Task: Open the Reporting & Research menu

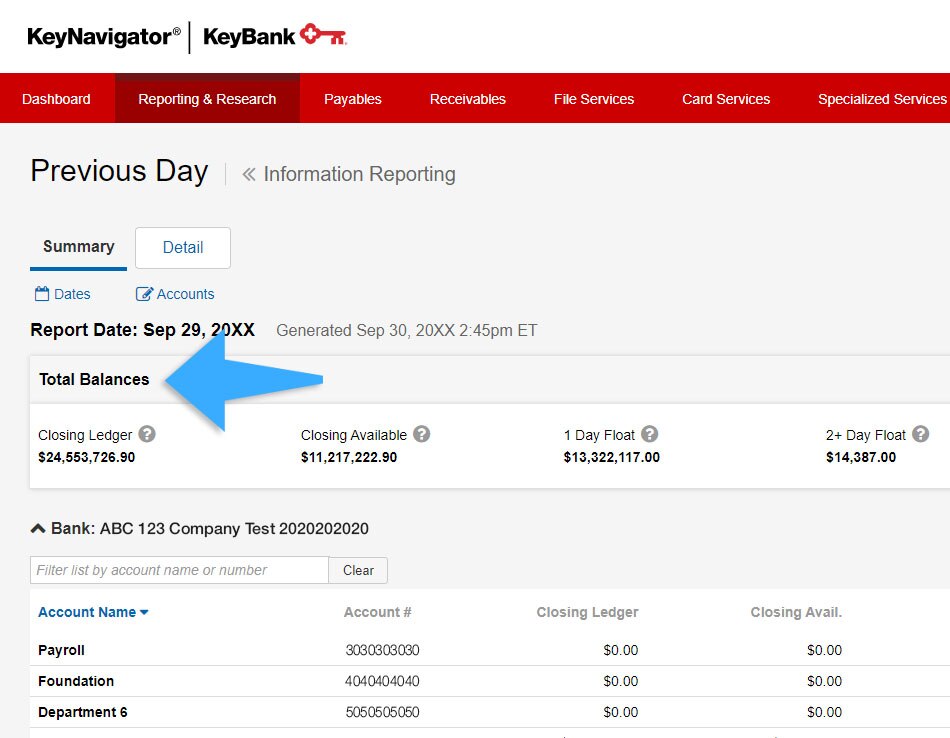Action: tap(207, 99)
